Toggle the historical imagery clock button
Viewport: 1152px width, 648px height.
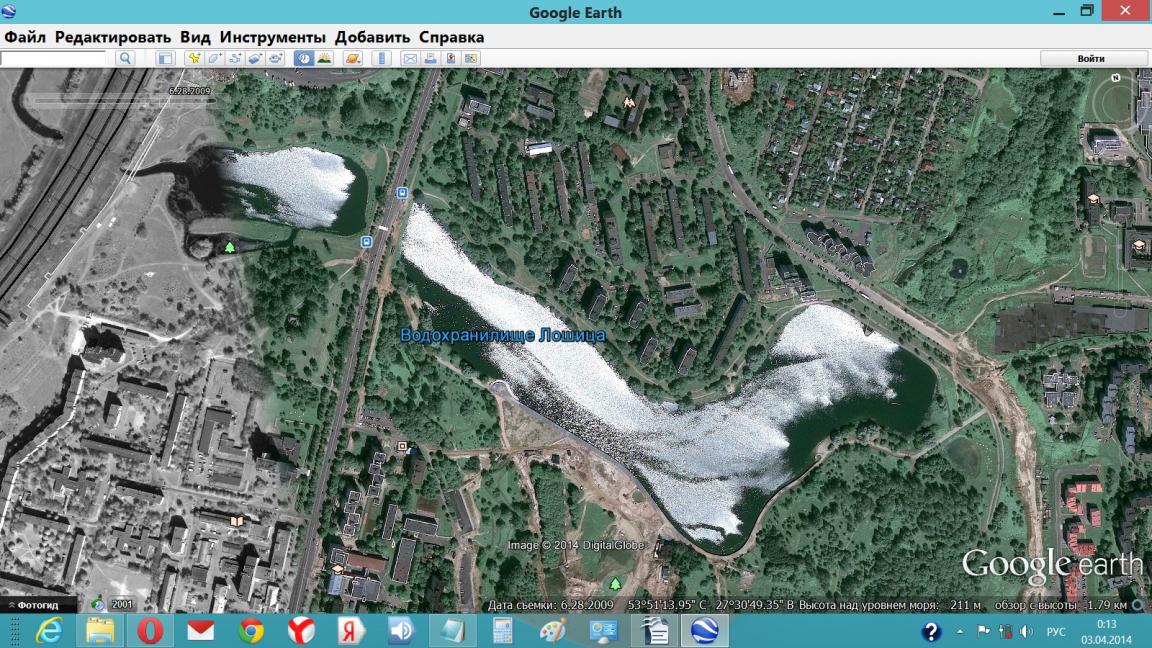click(x=303, y=59)
